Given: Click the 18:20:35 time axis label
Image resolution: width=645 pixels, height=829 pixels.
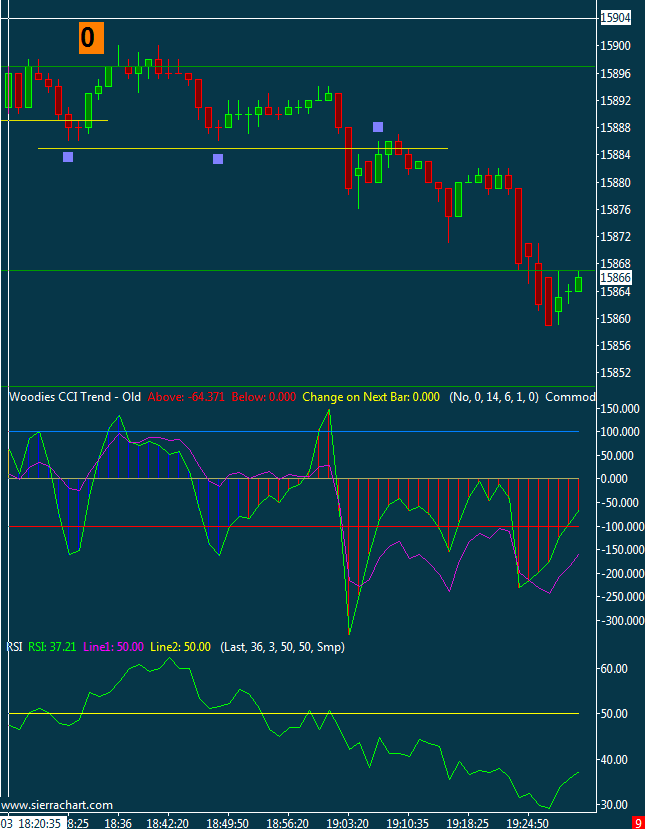Looking at the screenshot, I should click(x=38, y=823).
